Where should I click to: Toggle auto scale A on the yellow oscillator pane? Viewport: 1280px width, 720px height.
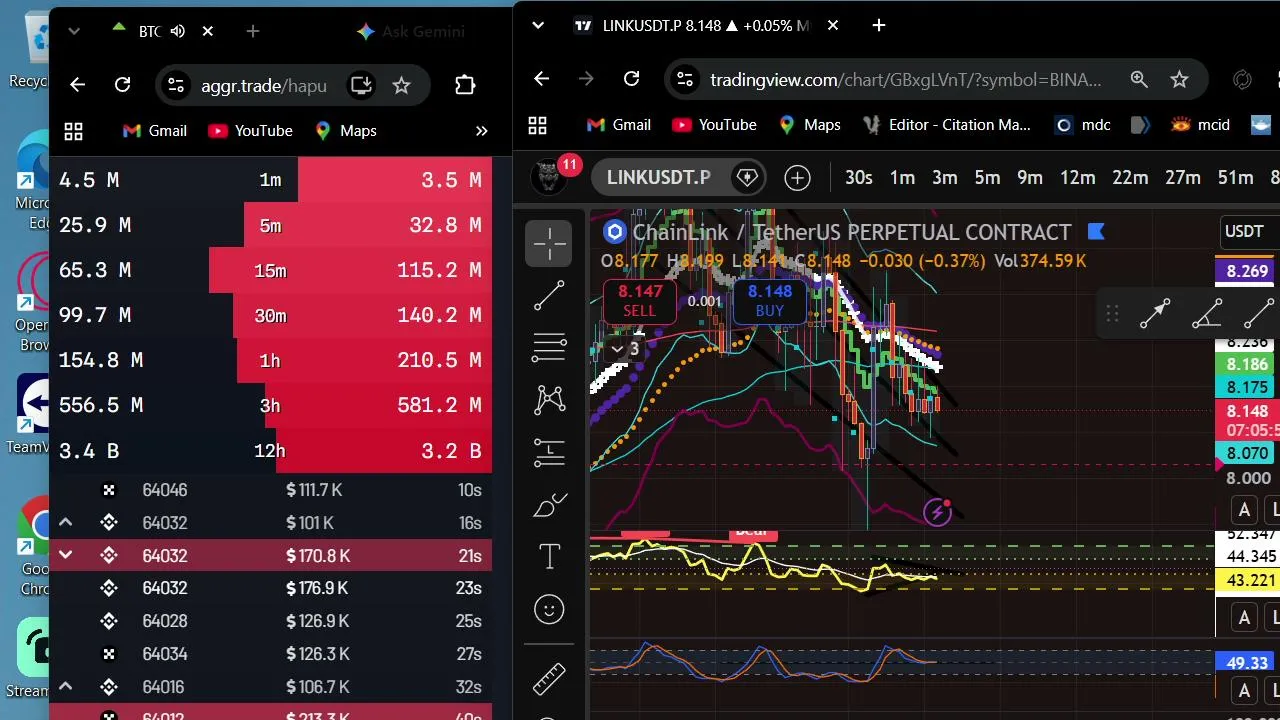click(x=1244, y=617)
